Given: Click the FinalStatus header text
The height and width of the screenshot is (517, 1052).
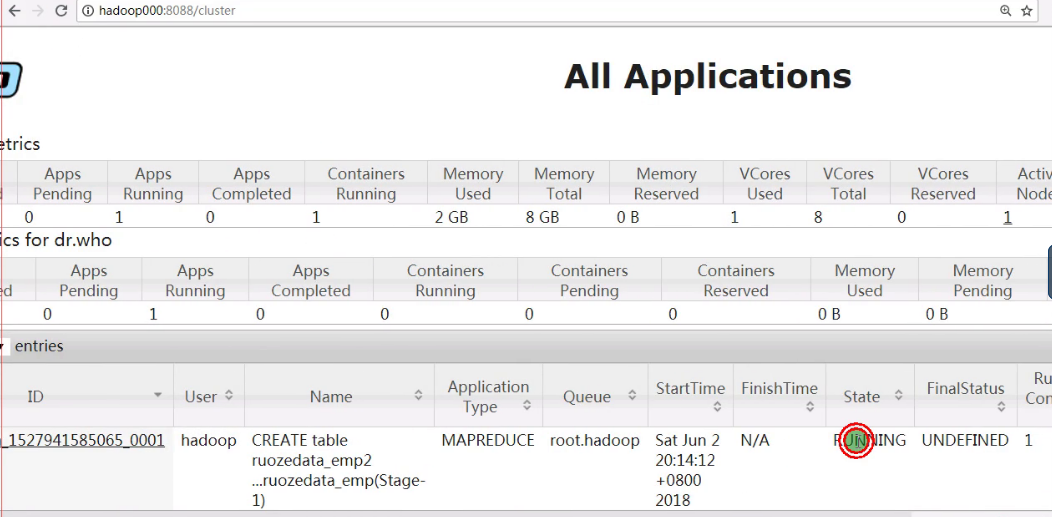Looking at the screenshot, I should click(965, 388).
